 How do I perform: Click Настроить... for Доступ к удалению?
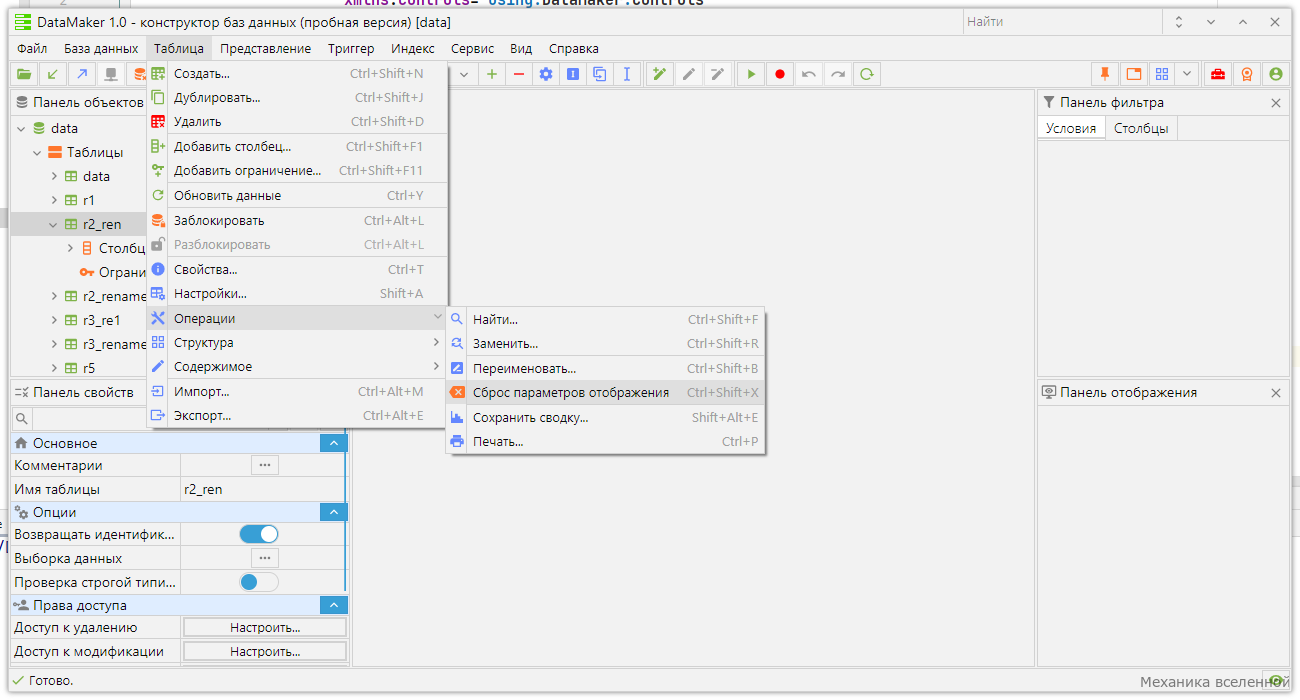tap(265, 627)
